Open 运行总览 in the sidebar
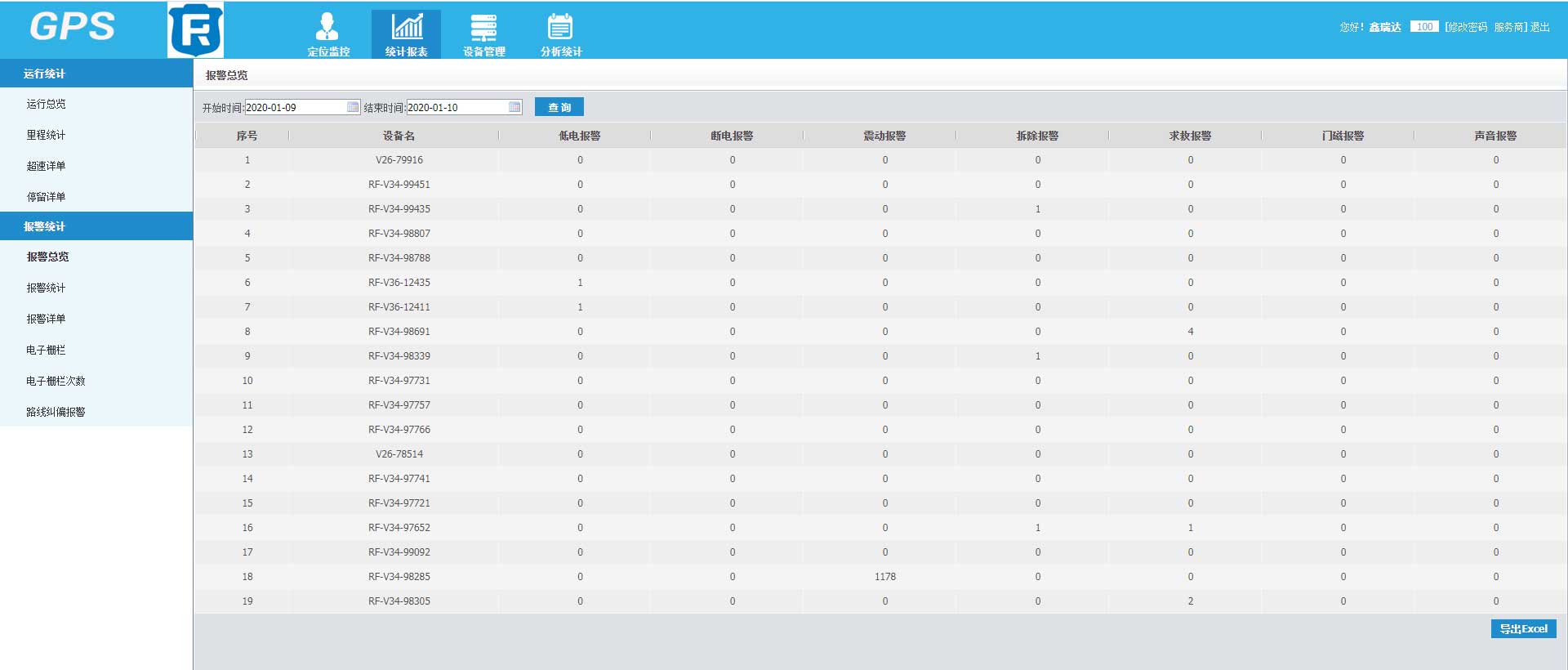 point(47,104)
